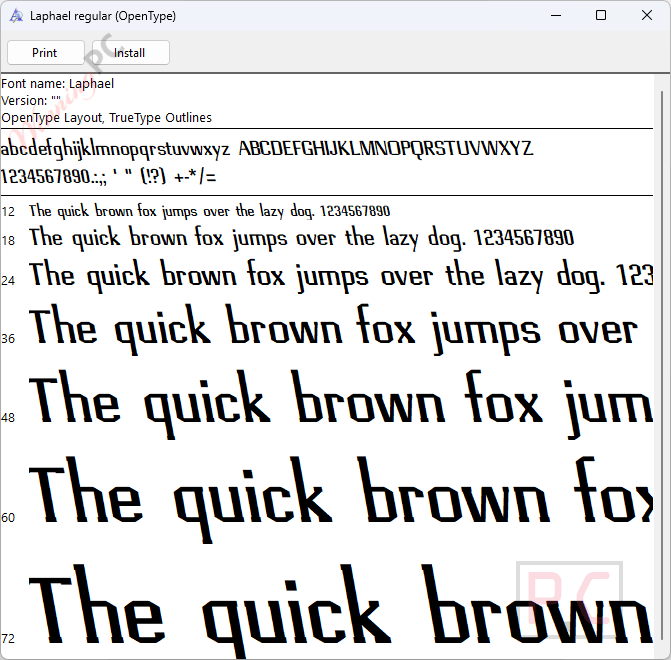This screenshot has height=660, width=671.
Task: Click the size label 12
Action: click(x=8, y=212)
